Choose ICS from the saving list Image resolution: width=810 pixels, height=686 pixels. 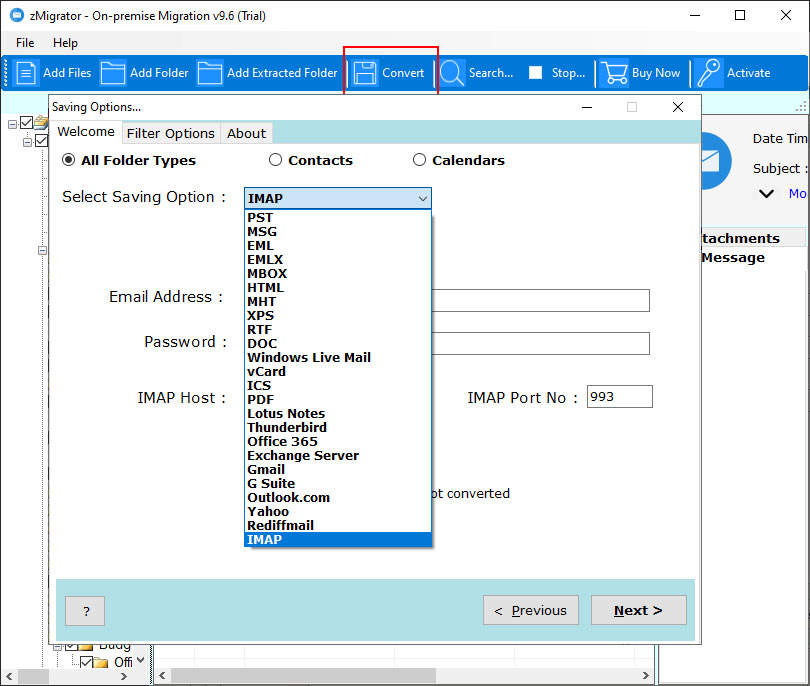pyautogui.click(x=338, y=385)
